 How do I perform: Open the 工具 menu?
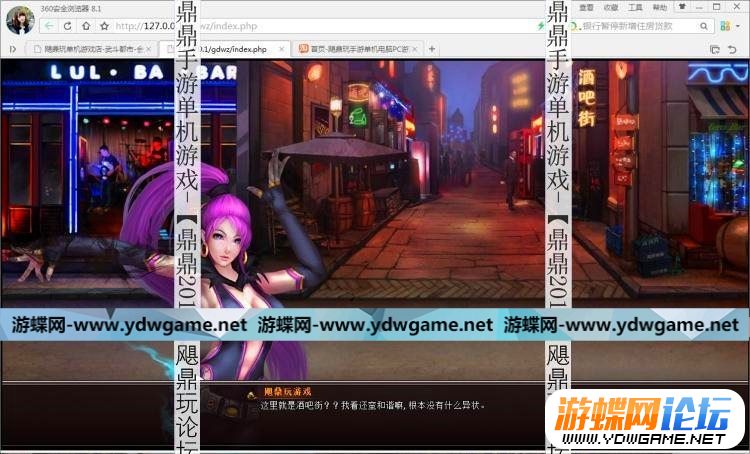635,8
